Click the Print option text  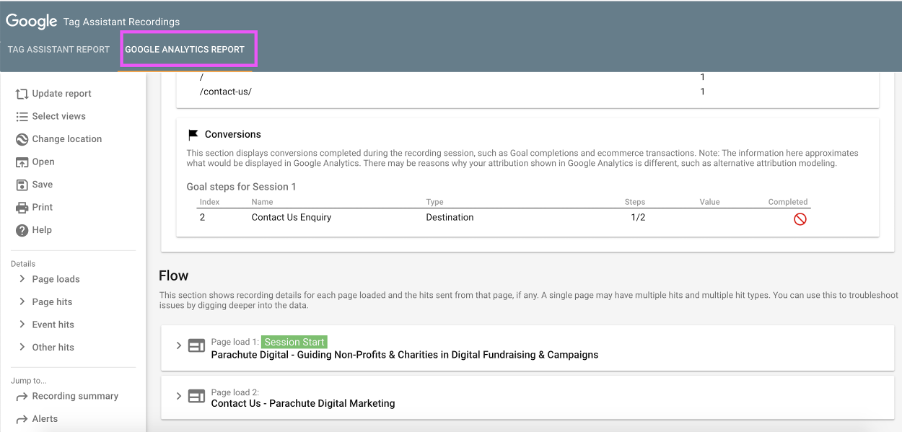pos(42,207)
